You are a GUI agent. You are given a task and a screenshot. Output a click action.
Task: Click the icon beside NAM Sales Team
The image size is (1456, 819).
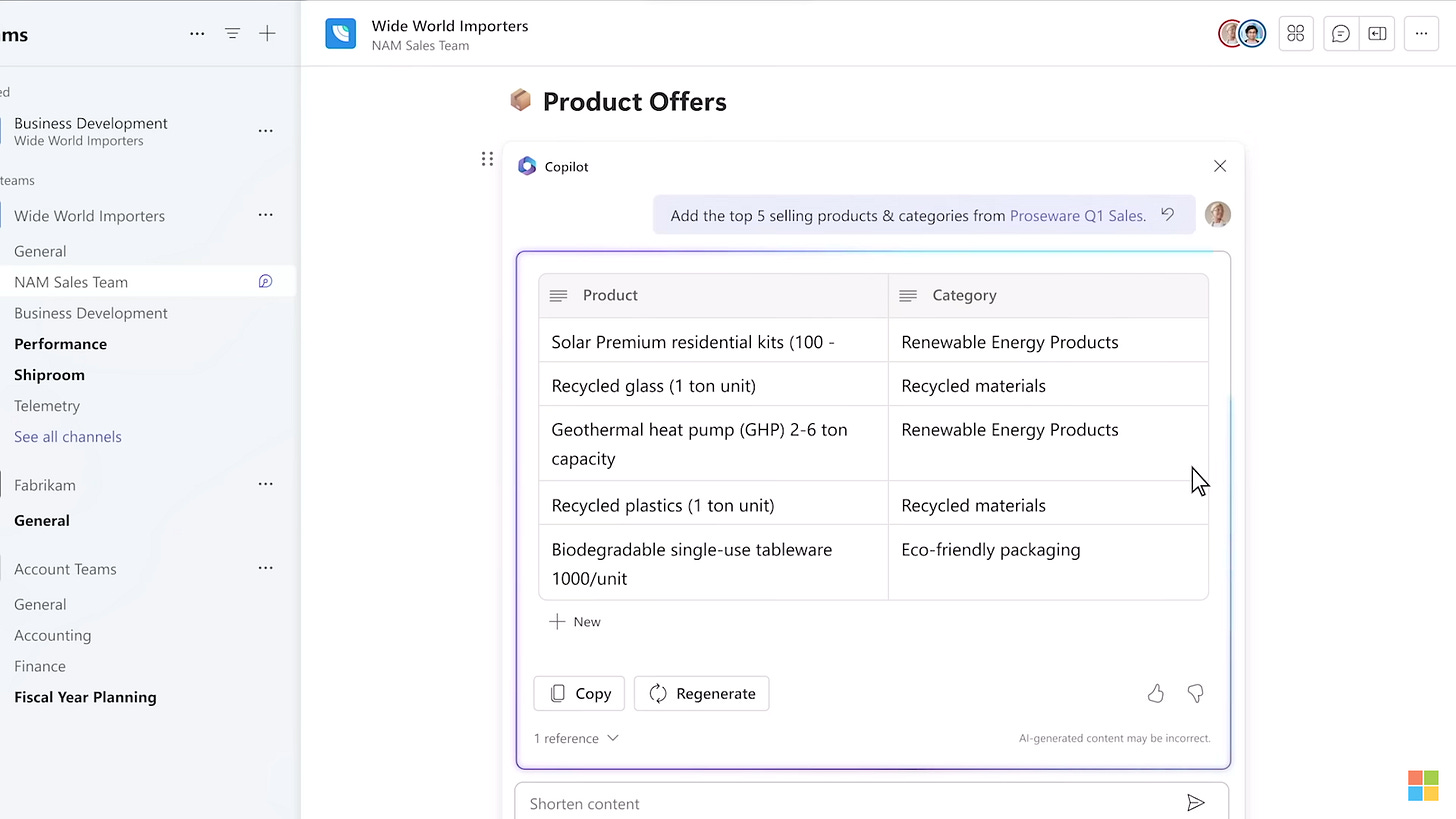[x=265, y=282]
